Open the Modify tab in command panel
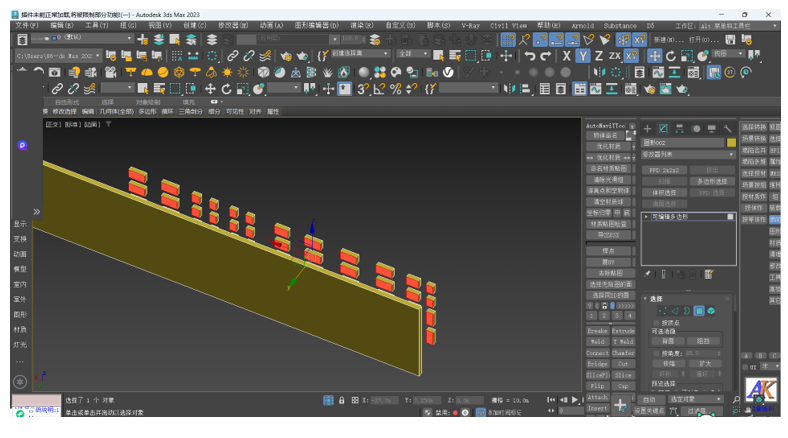788x438 pixels. point(663,128)
